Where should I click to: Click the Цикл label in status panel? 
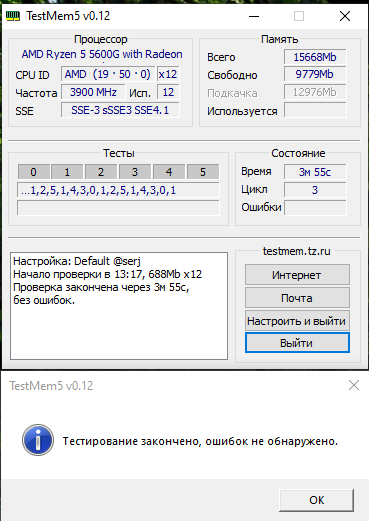[254, 189]
